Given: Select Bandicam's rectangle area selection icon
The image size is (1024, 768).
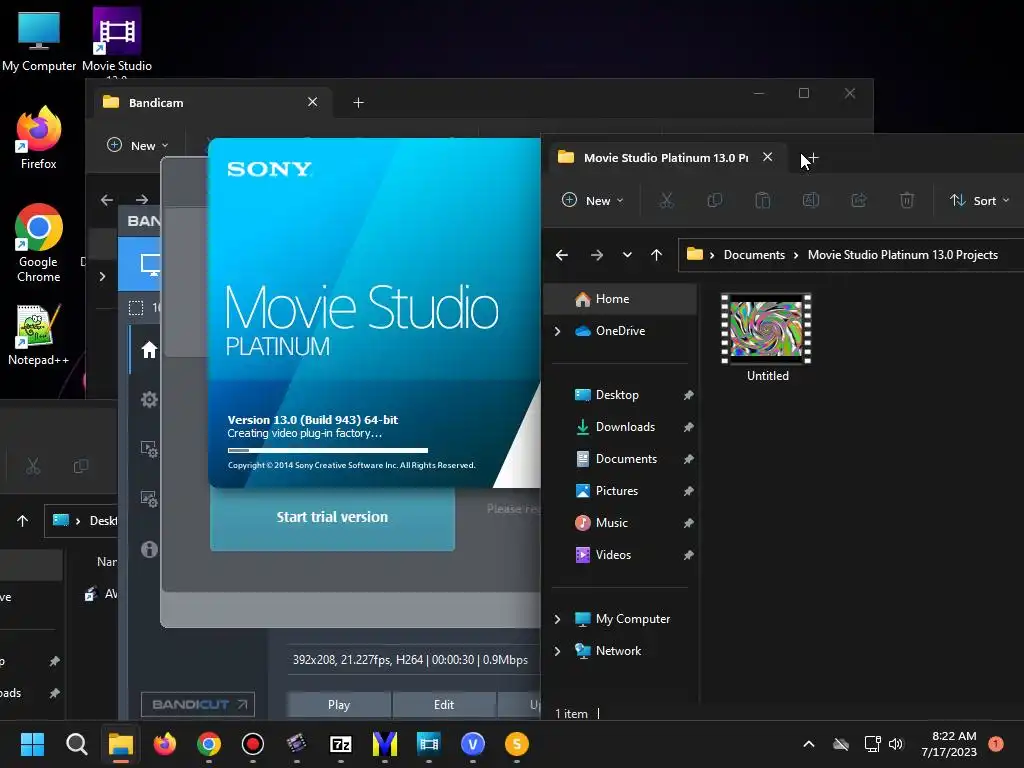Looking at the screenshot, I should click(136, 308).
